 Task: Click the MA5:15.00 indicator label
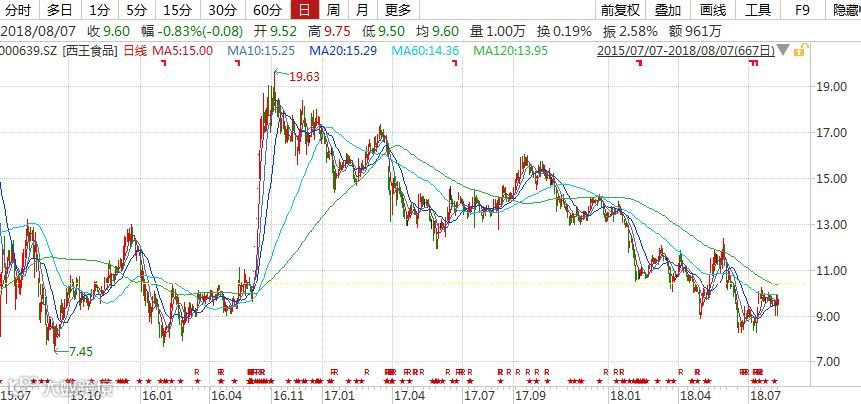click(x=182, y=51)
